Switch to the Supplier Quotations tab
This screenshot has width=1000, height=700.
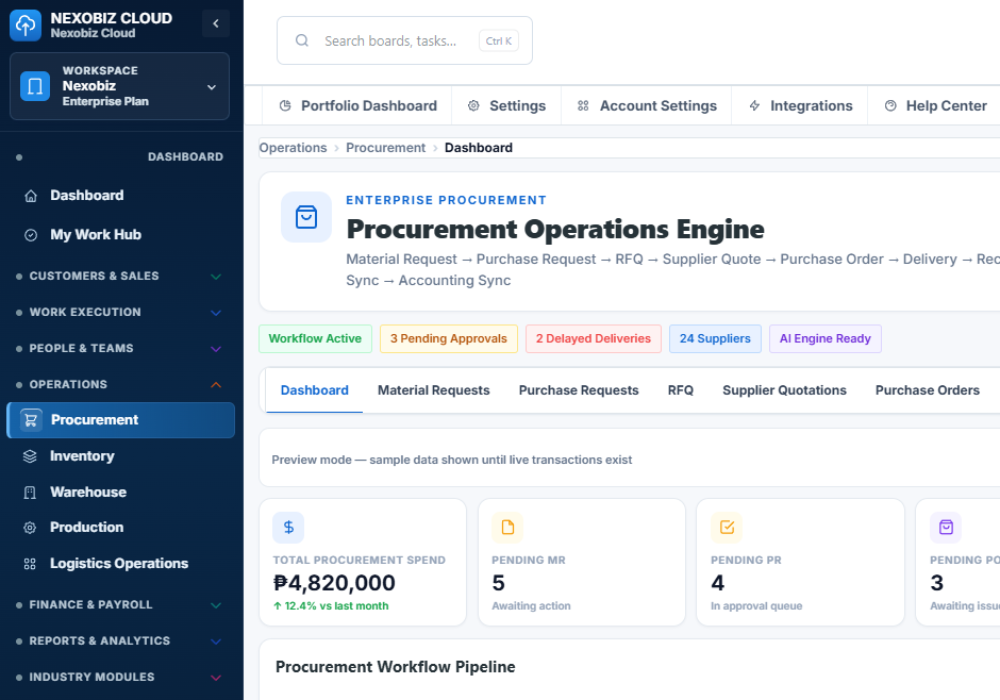coord(784,390)
